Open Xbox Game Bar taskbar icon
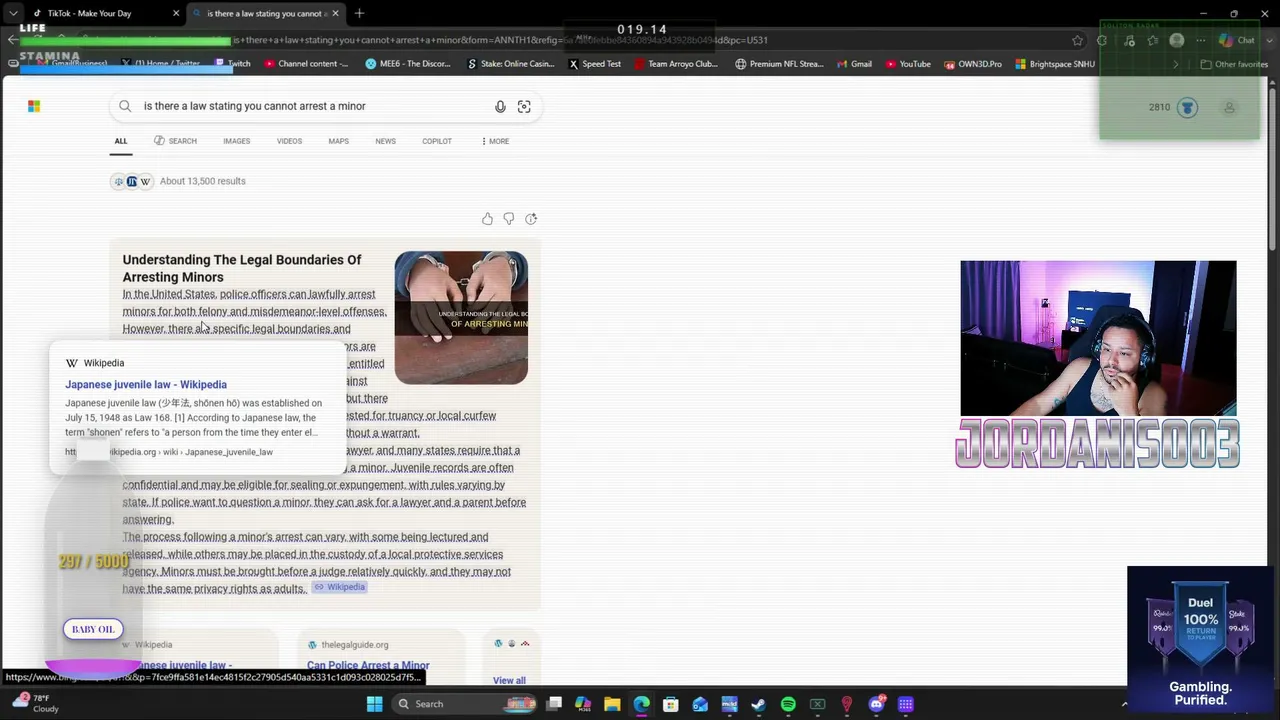The width and height of the screenshot is (1280, 720). [x=818, y=704]
